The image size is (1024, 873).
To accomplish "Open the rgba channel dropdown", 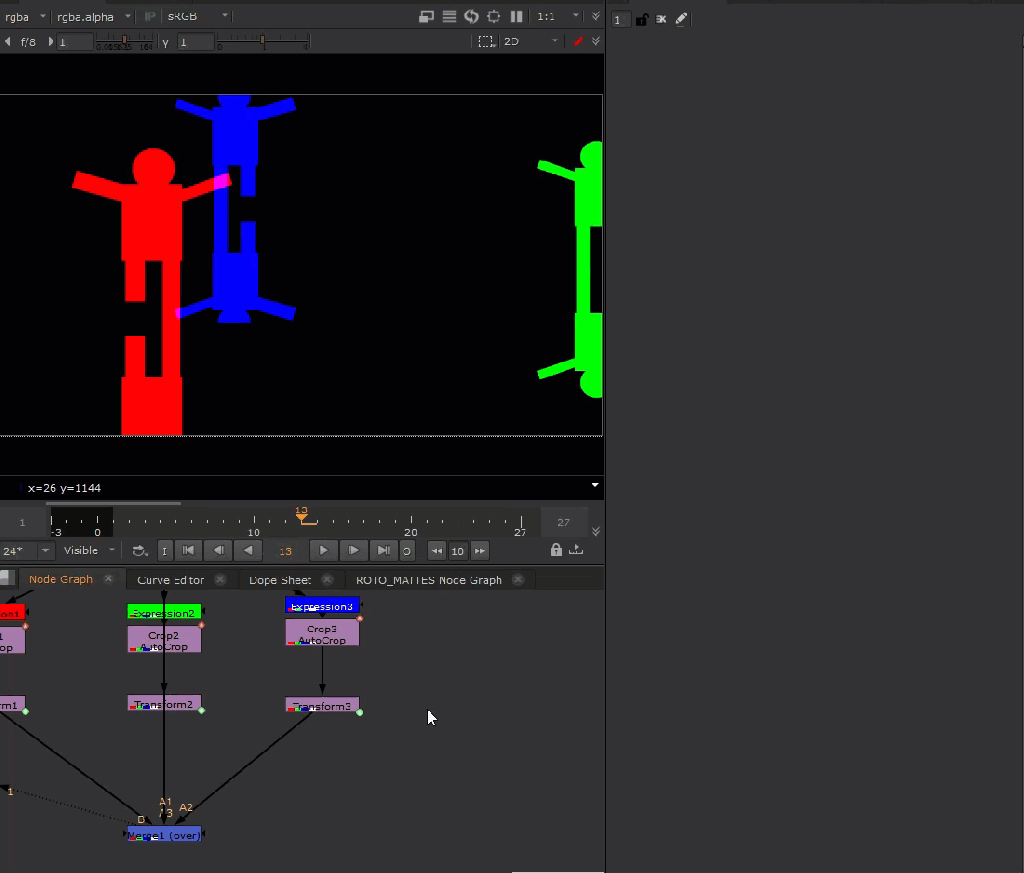I will tap(25, 17).
